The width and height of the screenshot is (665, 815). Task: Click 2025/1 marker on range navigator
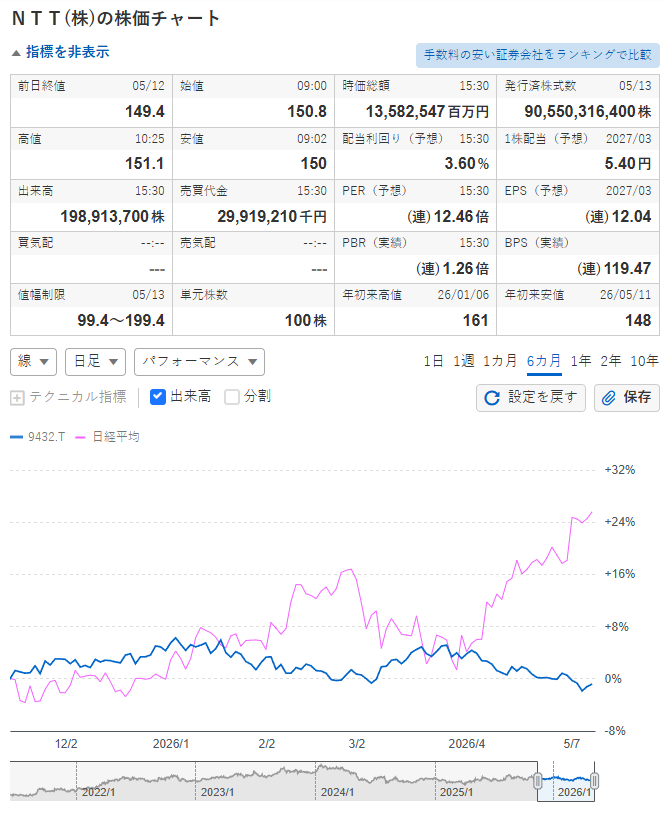click(457, 793)
